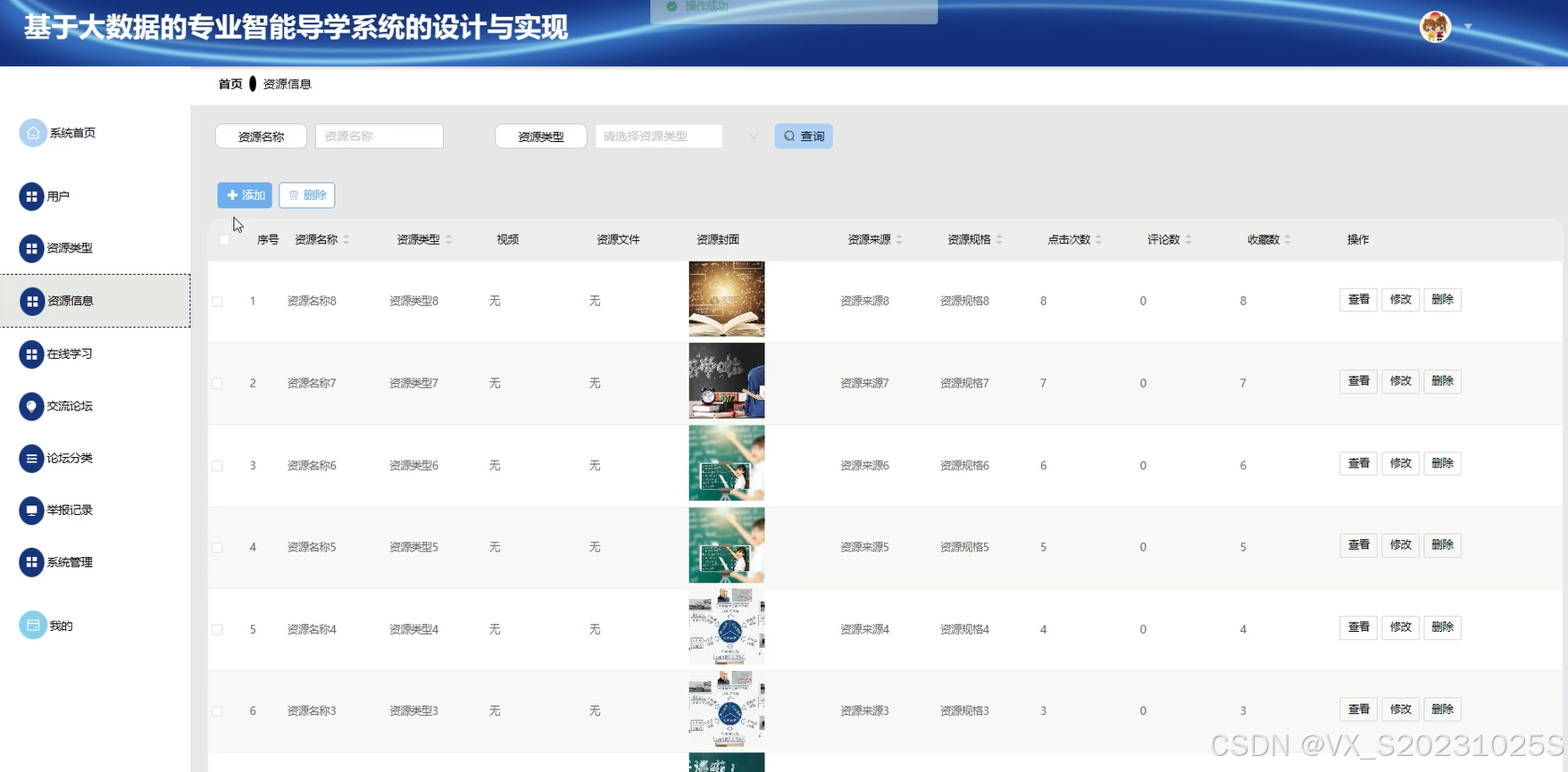This screenshot has width=1568, height=772.
Task: Check the row 资源名称5 checkbox
Action: 217,548
